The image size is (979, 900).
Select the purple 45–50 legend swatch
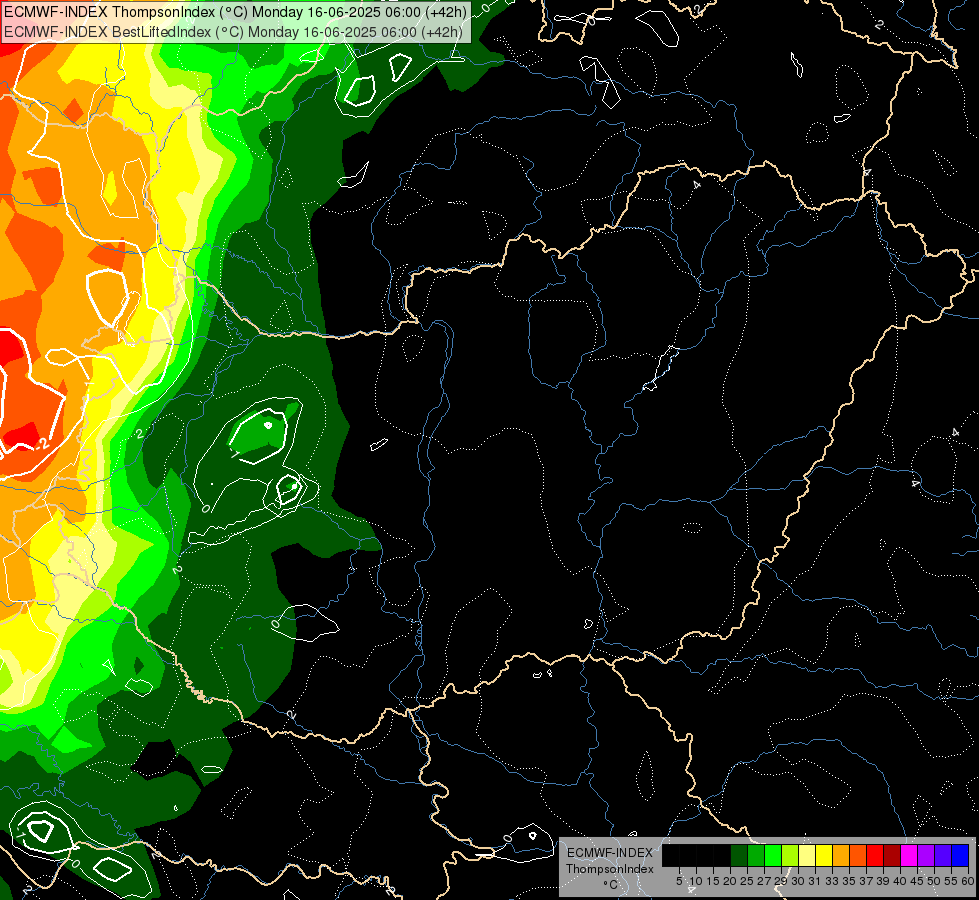926,855
